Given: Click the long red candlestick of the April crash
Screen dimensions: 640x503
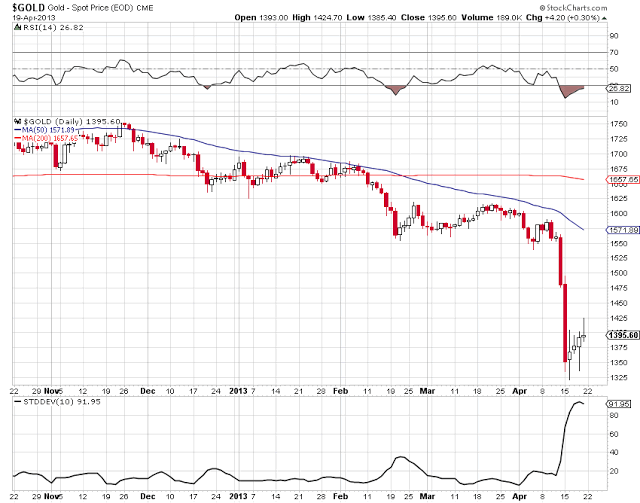Looking at the screenshot, I should tap(565, 323).
